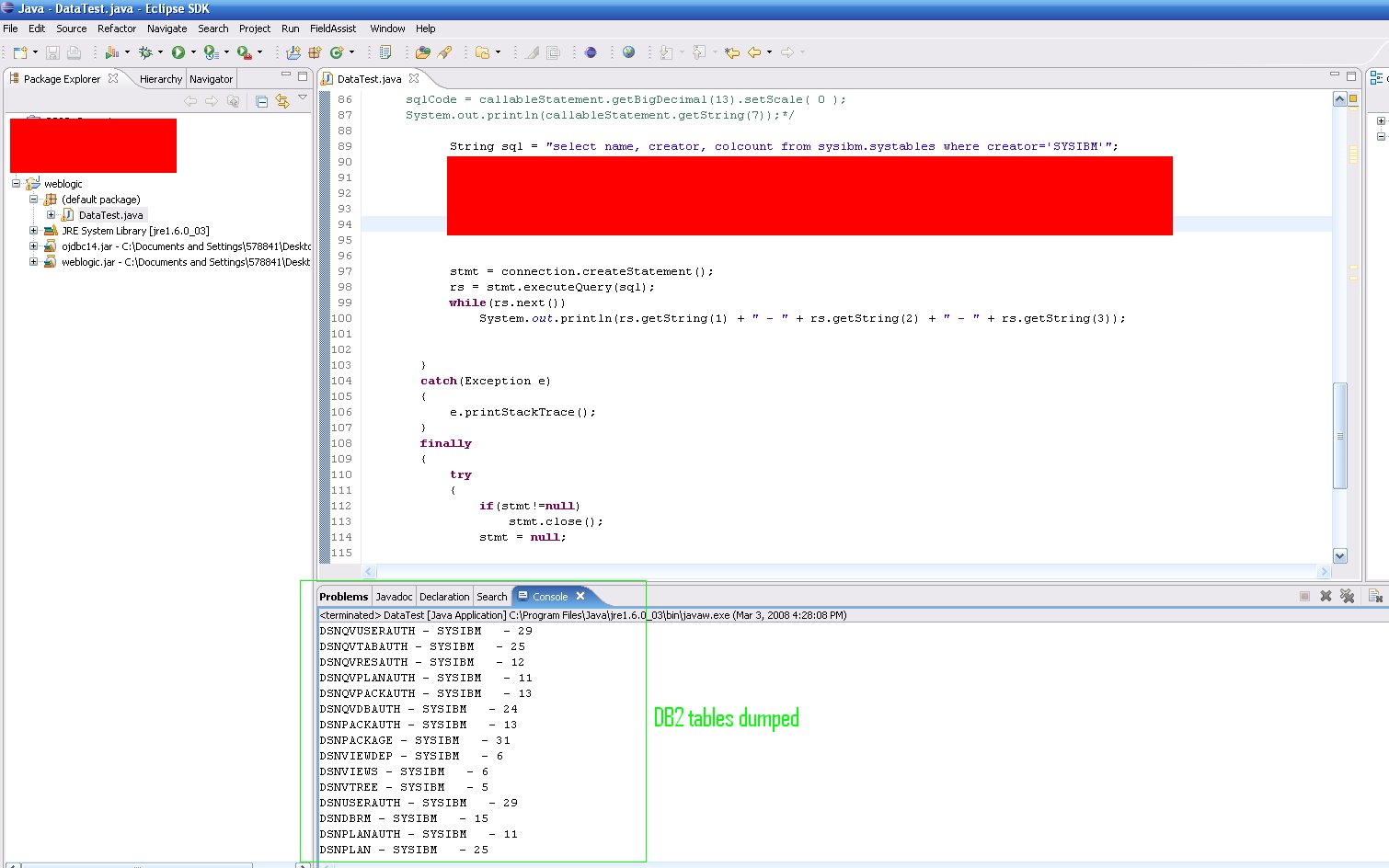
Task: Click the New wizard toolbar icon
Action: tap(19, 52)
